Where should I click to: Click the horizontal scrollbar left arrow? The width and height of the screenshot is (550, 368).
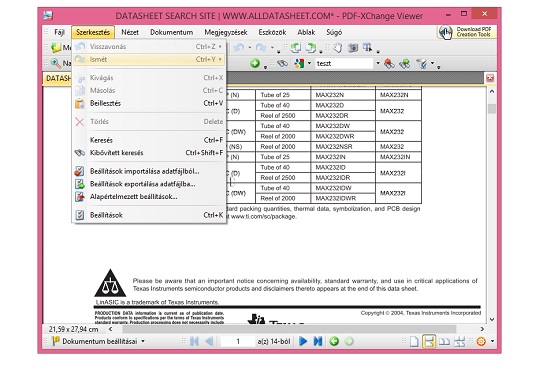110,329
